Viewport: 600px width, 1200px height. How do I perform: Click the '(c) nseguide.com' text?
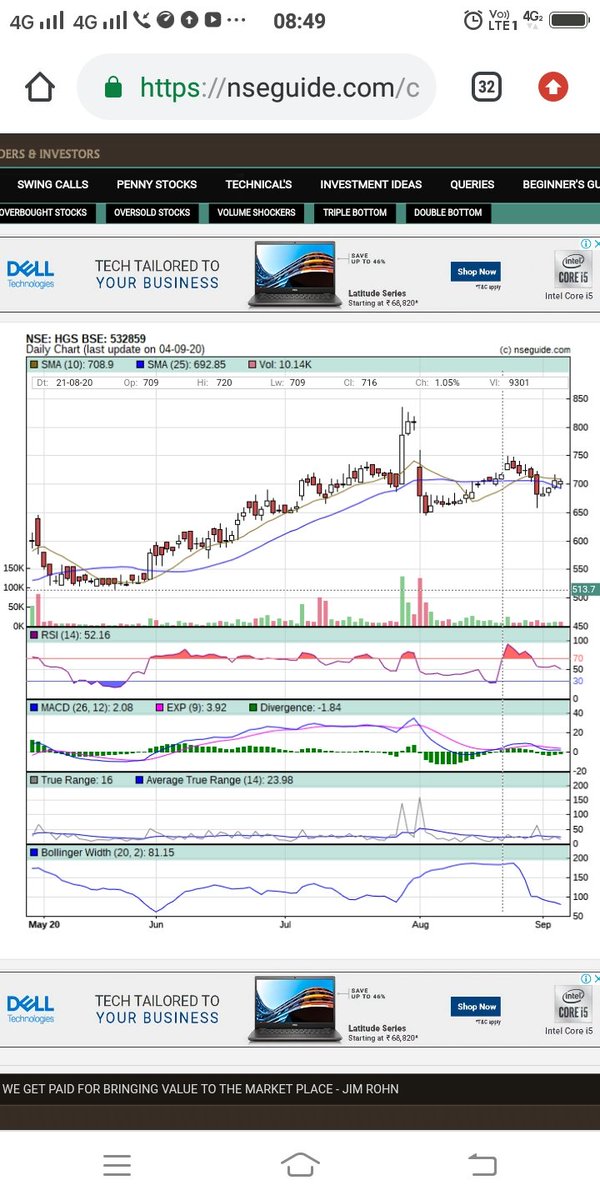534,350
